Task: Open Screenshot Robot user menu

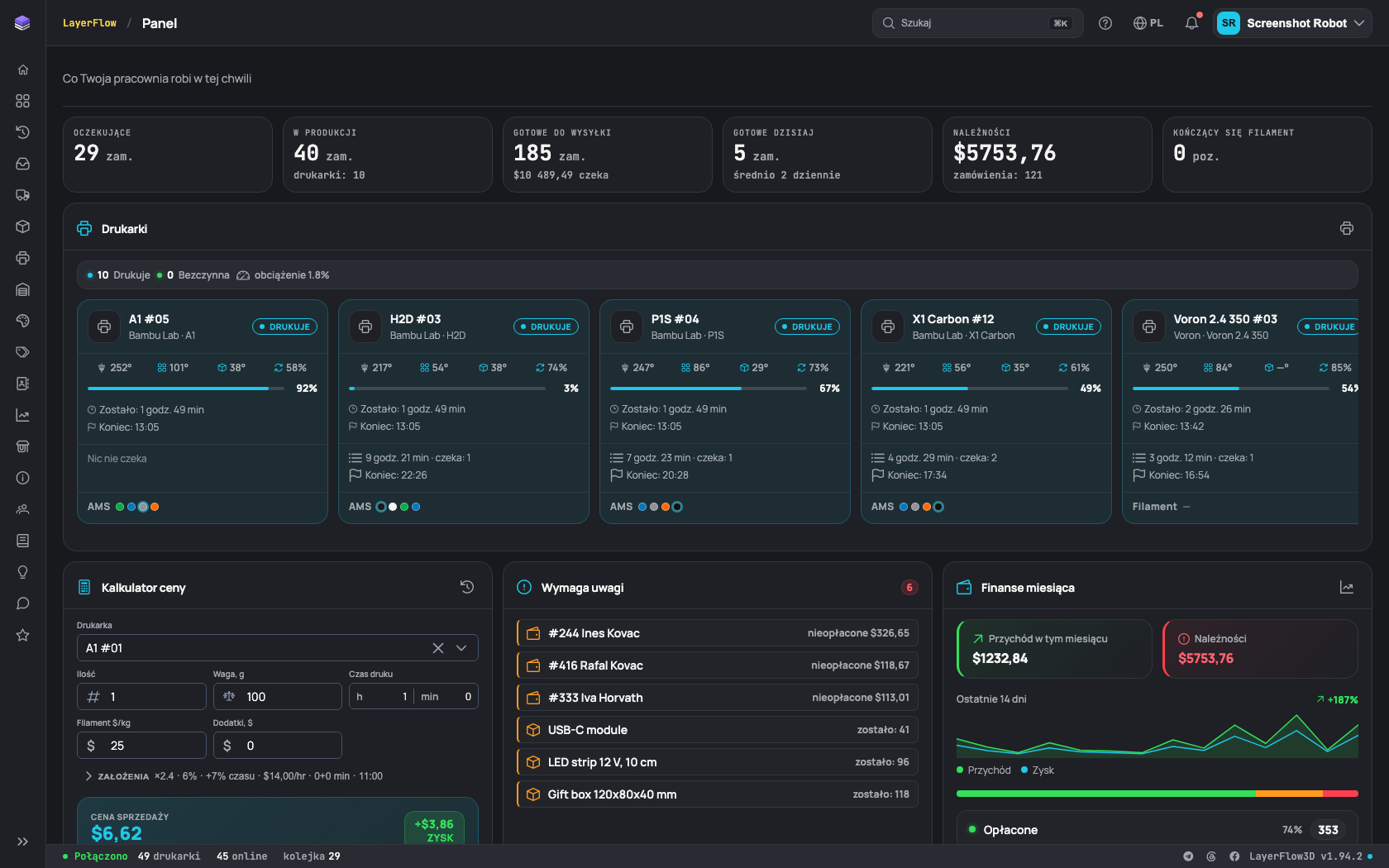Action: [1292, 23]
